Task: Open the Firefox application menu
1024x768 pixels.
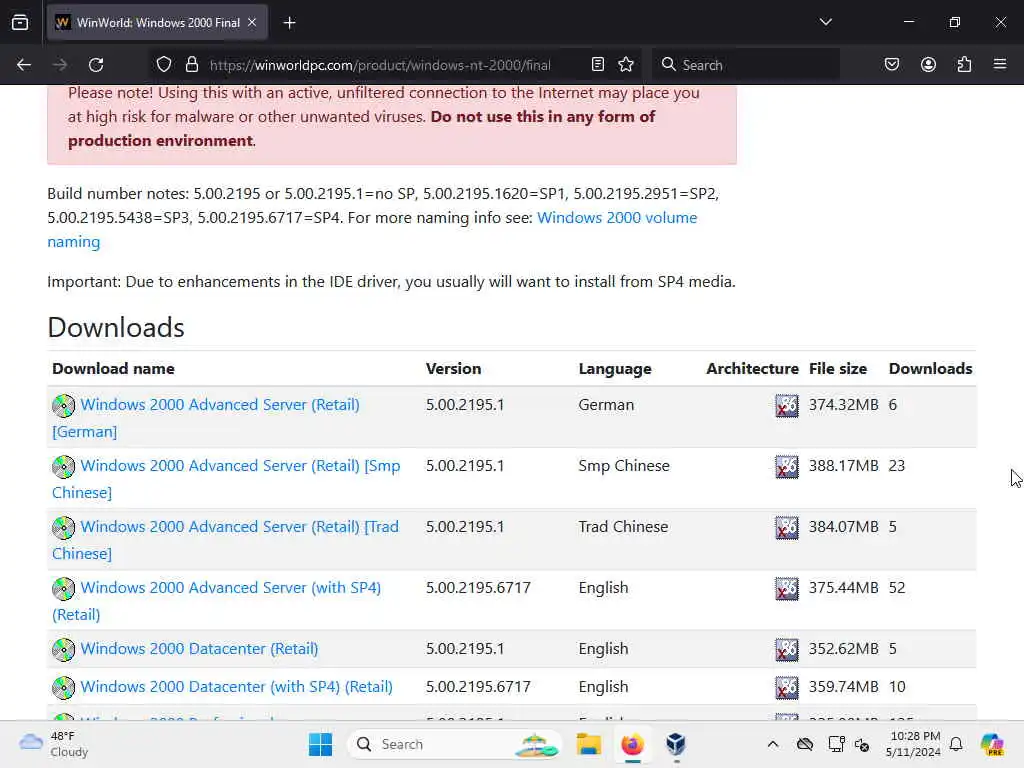Action: [x=1000, y=64]
